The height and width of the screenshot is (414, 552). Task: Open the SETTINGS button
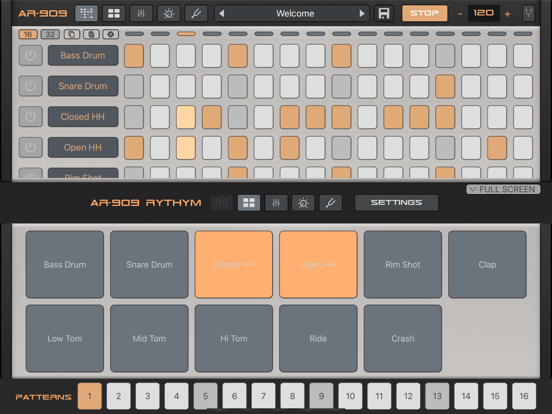click(396, 203)
